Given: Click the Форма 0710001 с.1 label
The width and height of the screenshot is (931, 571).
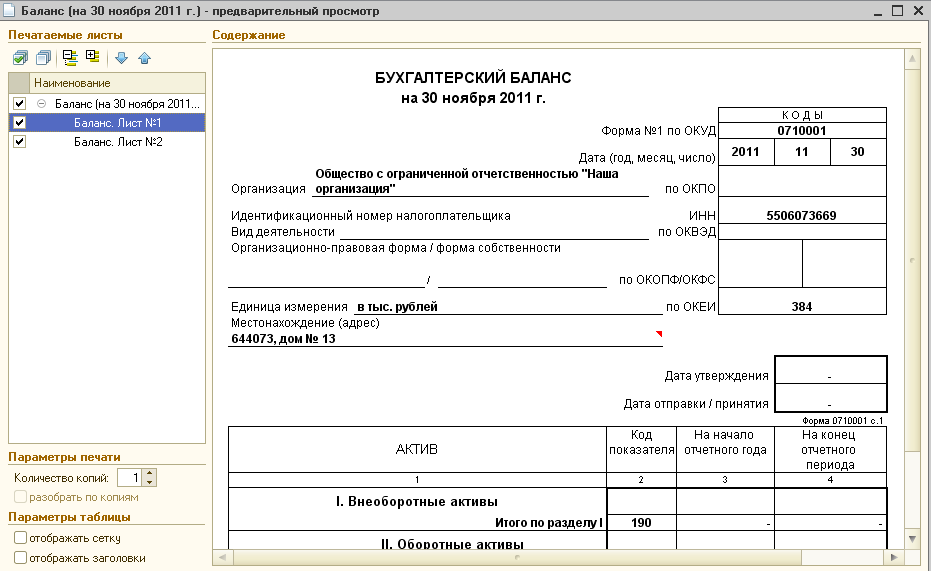Looking at the screenshot, I should click(843, 420).
